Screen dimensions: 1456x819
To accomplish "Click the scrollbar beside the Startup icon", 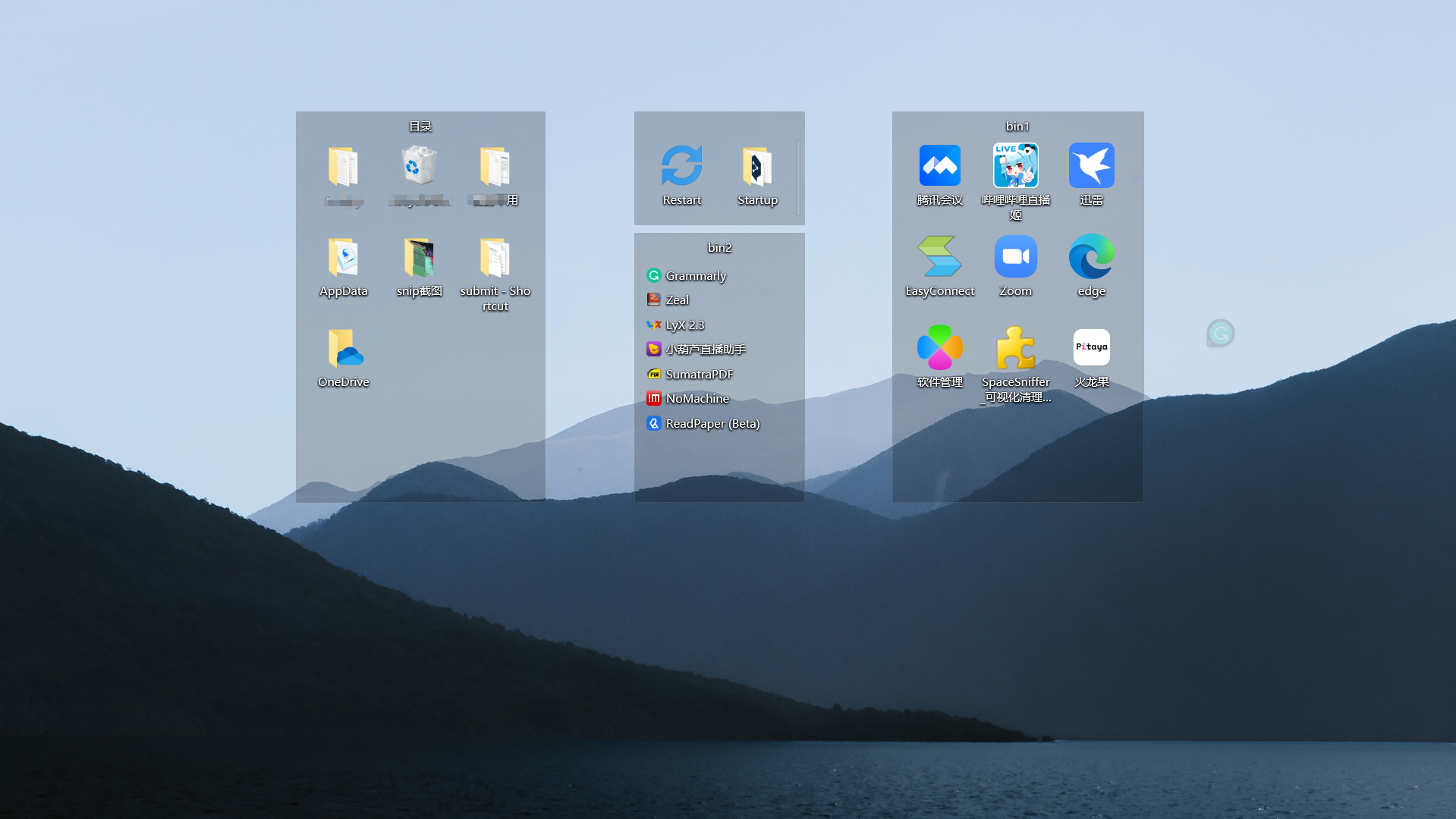I will click(798, 177).
